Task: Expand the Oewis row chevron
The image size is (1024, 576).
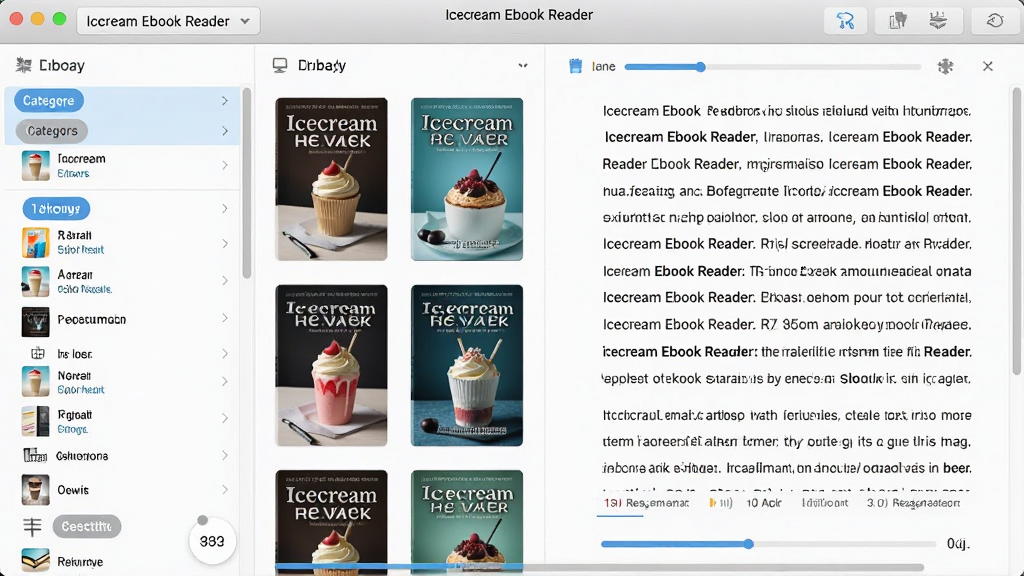Action: (x=224, y=490)
